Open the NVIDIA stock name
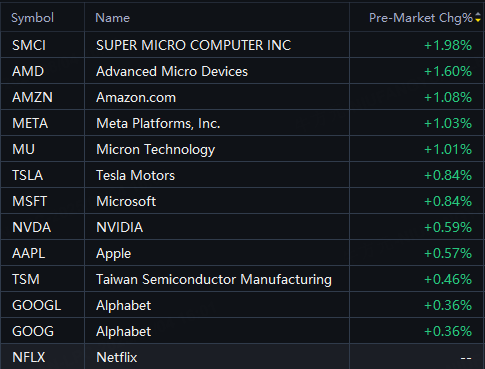This screenshot has width=485, height=369. 120,227
